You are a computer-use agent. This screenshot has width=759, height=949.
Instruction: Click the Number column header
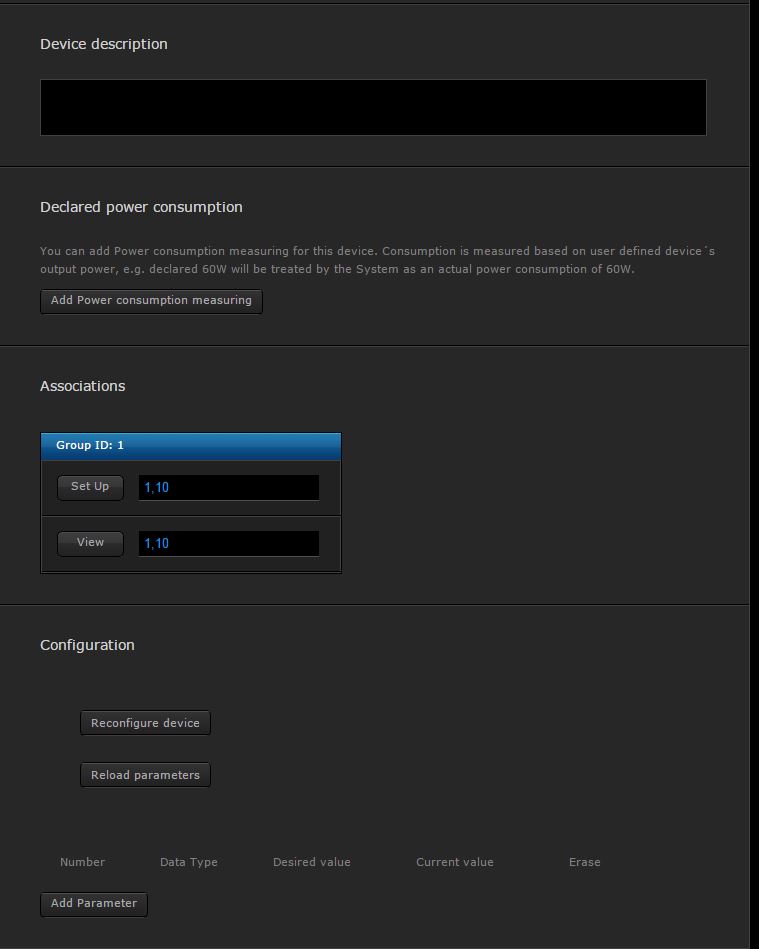(x=82, y=862)
